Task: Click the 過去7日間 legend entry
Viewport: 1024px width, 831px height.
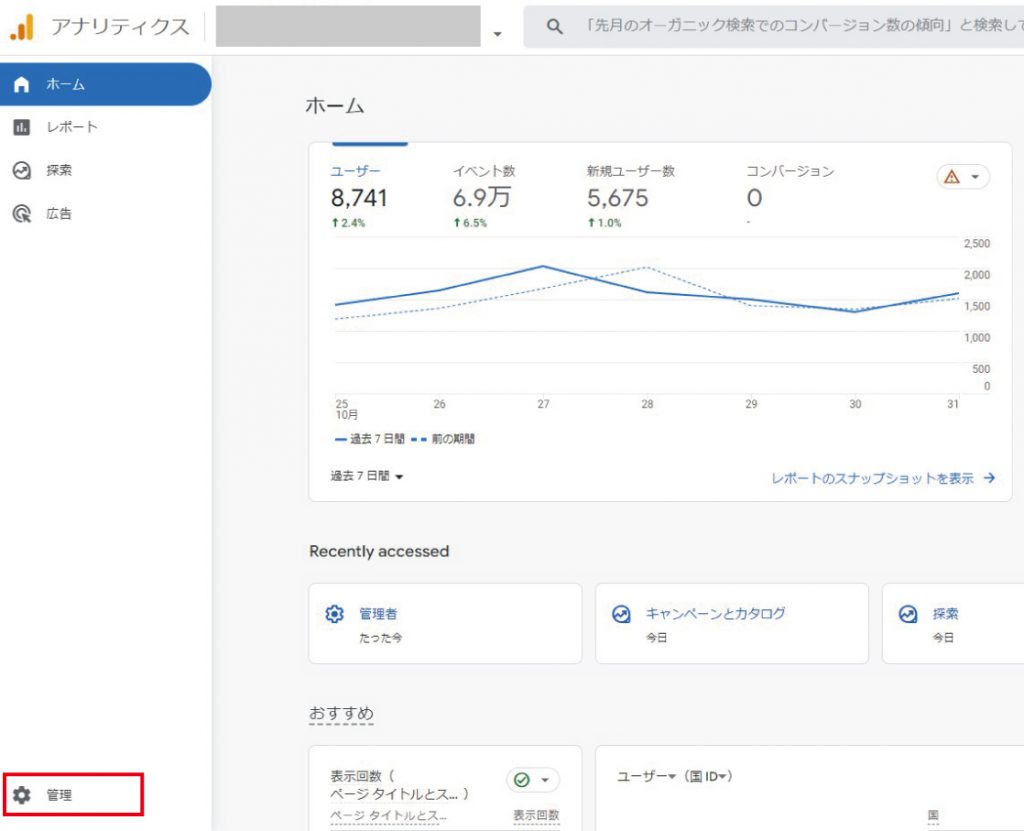Action: click(370, 439)
